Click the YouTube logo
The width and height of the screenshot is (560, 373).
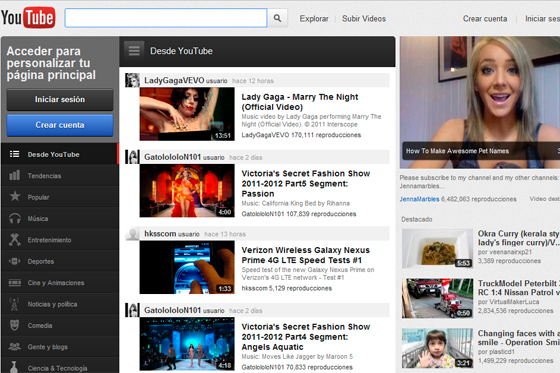pyautogui.click(x=28, y=17)
